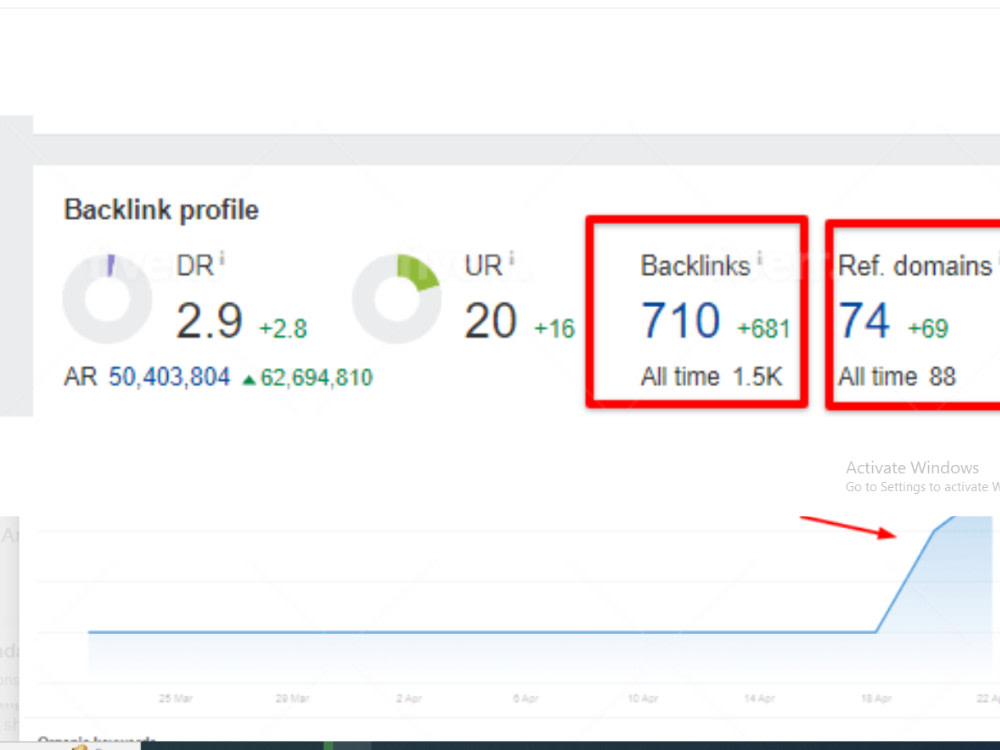Click the UR change +16

point(554,329)
